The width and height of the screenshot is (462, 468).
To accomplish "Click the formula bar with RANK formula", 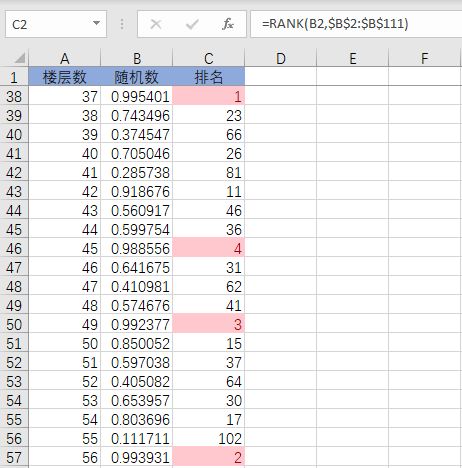I will [x=356, y=24].
